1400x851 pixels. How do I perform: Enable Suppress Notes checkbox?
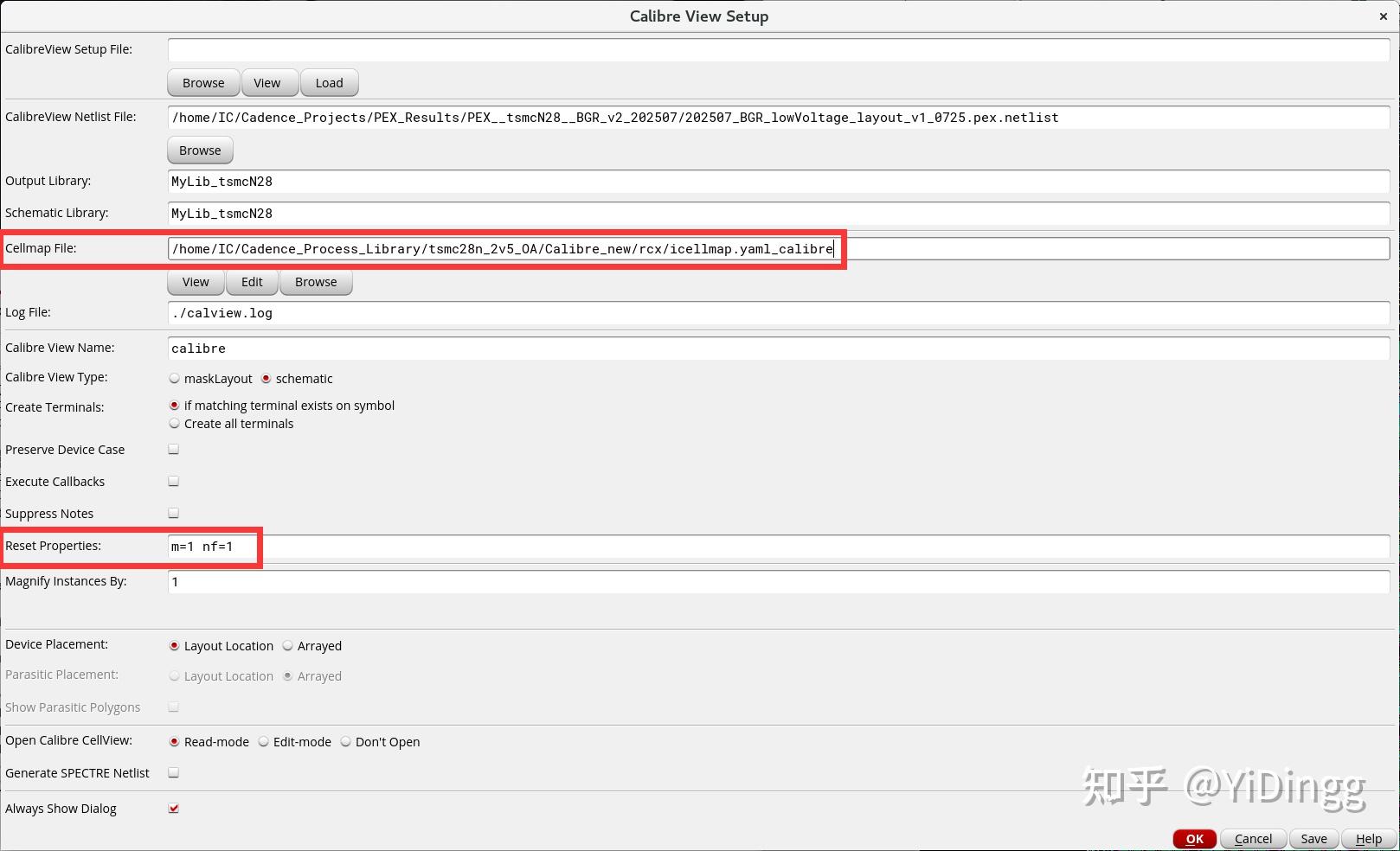click(174, 514)
